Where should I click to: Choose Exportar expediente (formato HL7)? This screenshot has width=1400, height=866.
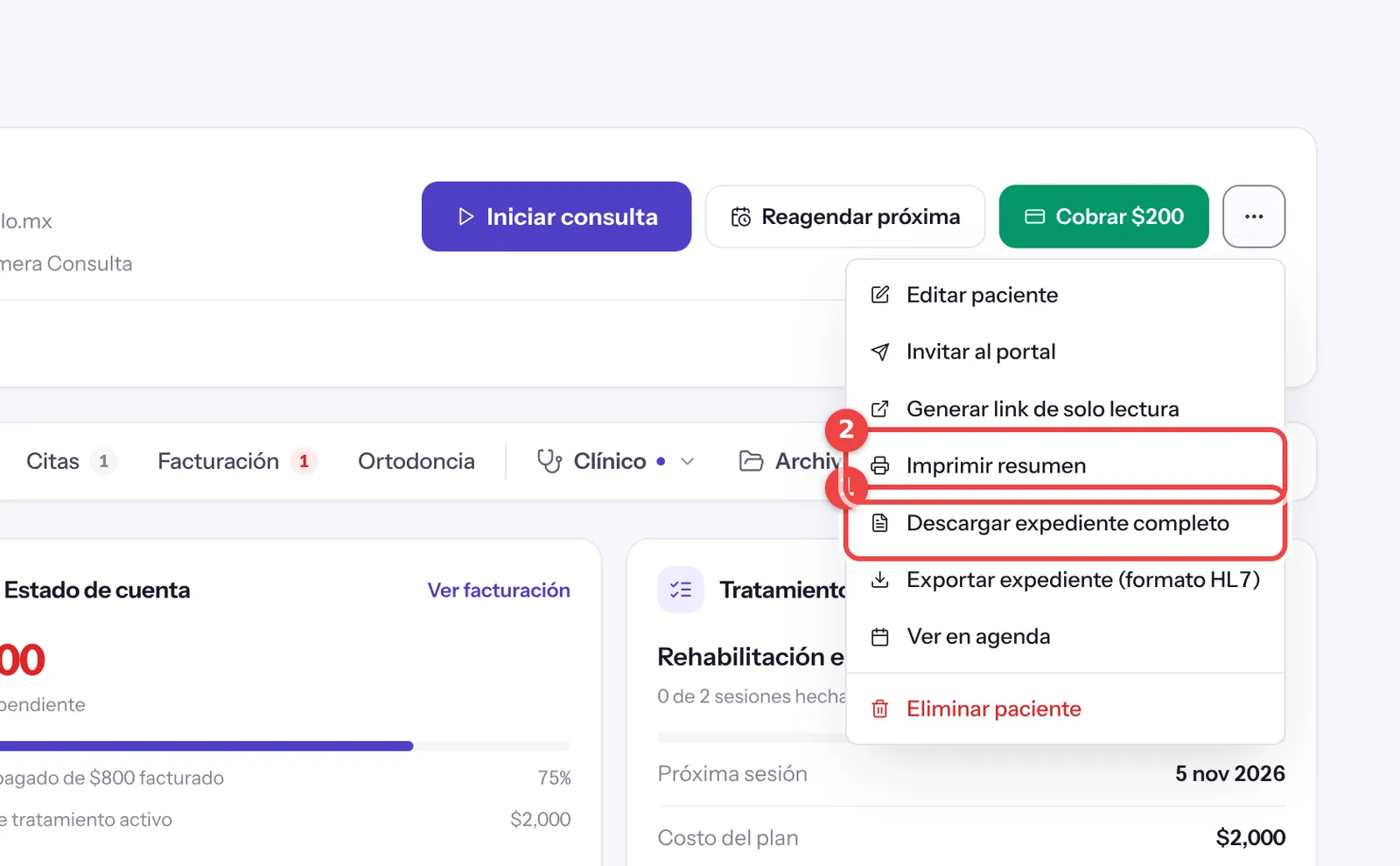(x=1065, y=580)
